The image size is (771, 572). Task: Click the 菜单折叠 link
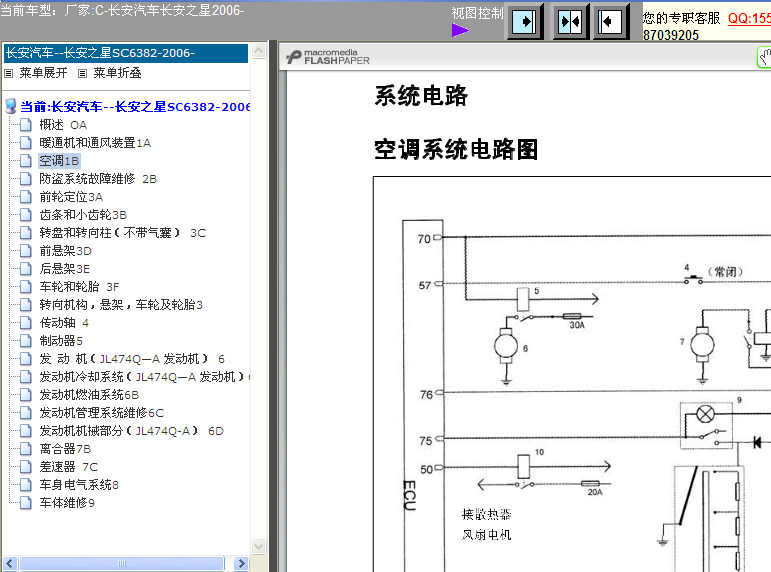click(x=118, y=73)
